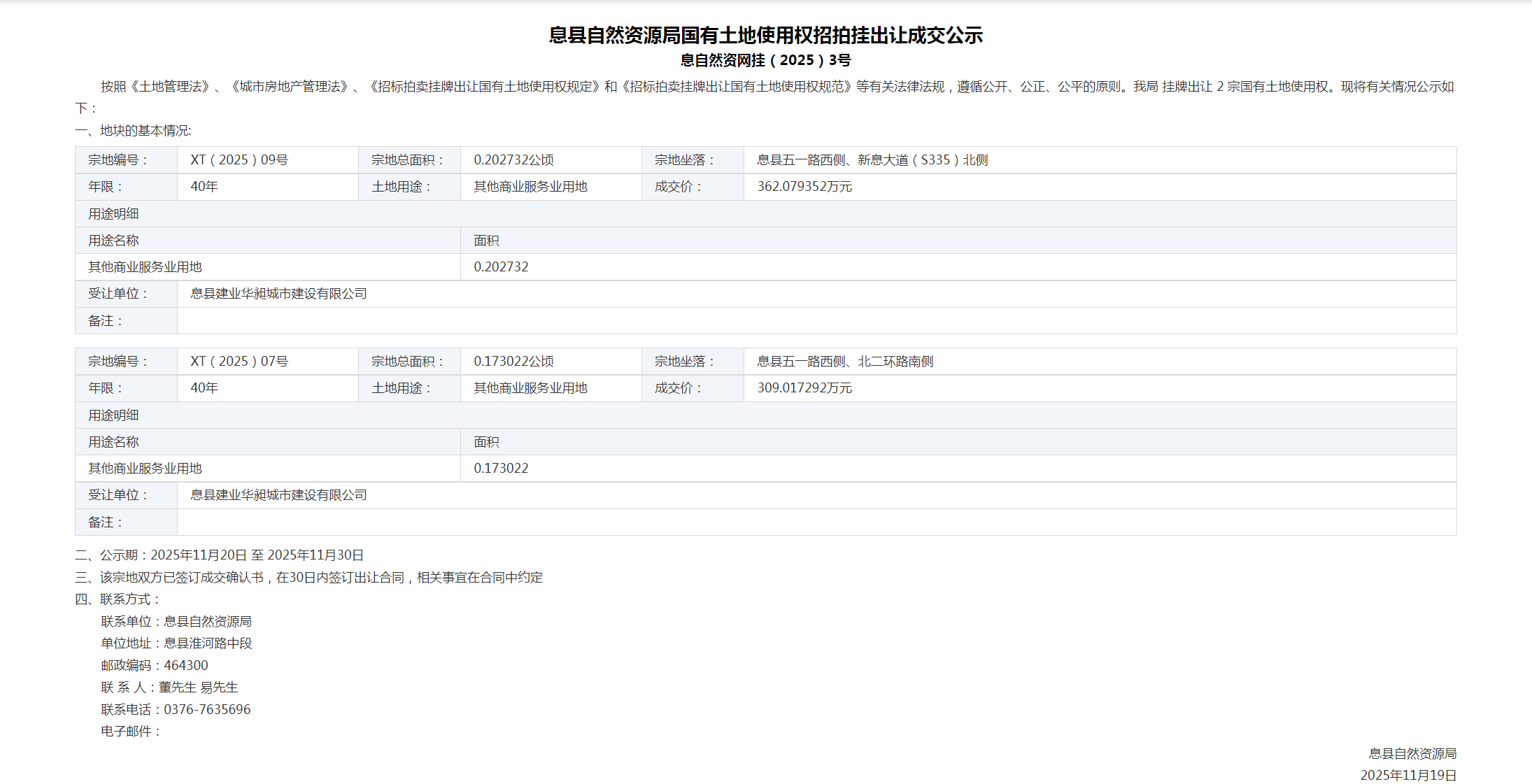
Task: Select 受让单位 company in the 09号 parcel table
Action: [x=278, y=294]
